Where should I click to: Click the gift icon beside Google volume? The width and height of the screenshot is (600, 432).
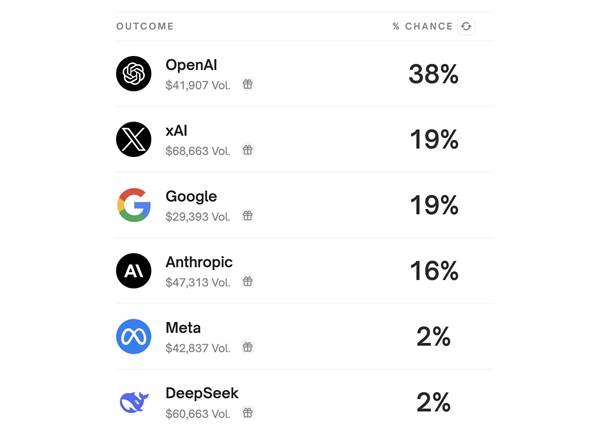click(248, 216)
